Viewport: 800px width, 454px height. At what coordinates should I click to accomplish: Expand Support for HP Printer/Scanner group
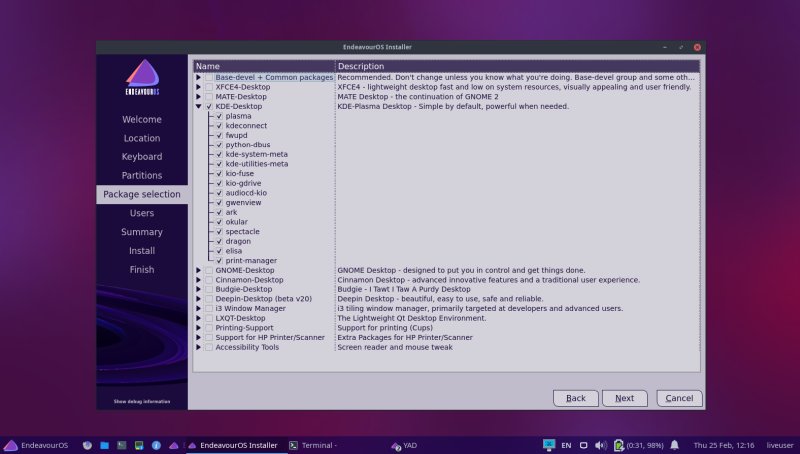(x=198, y=338)
